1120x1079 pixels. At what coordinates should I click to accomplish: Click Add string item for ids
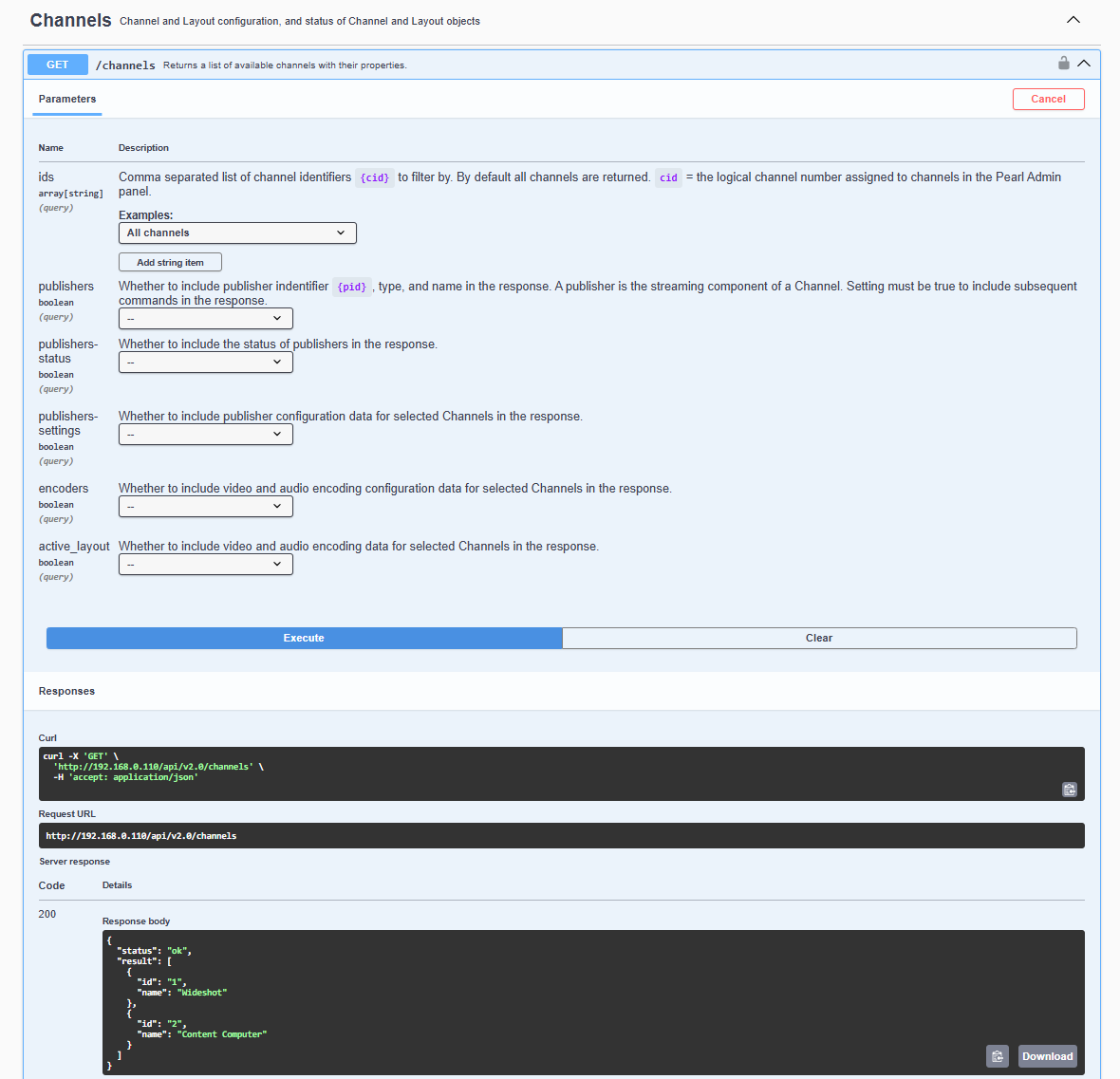pos(169,262)
